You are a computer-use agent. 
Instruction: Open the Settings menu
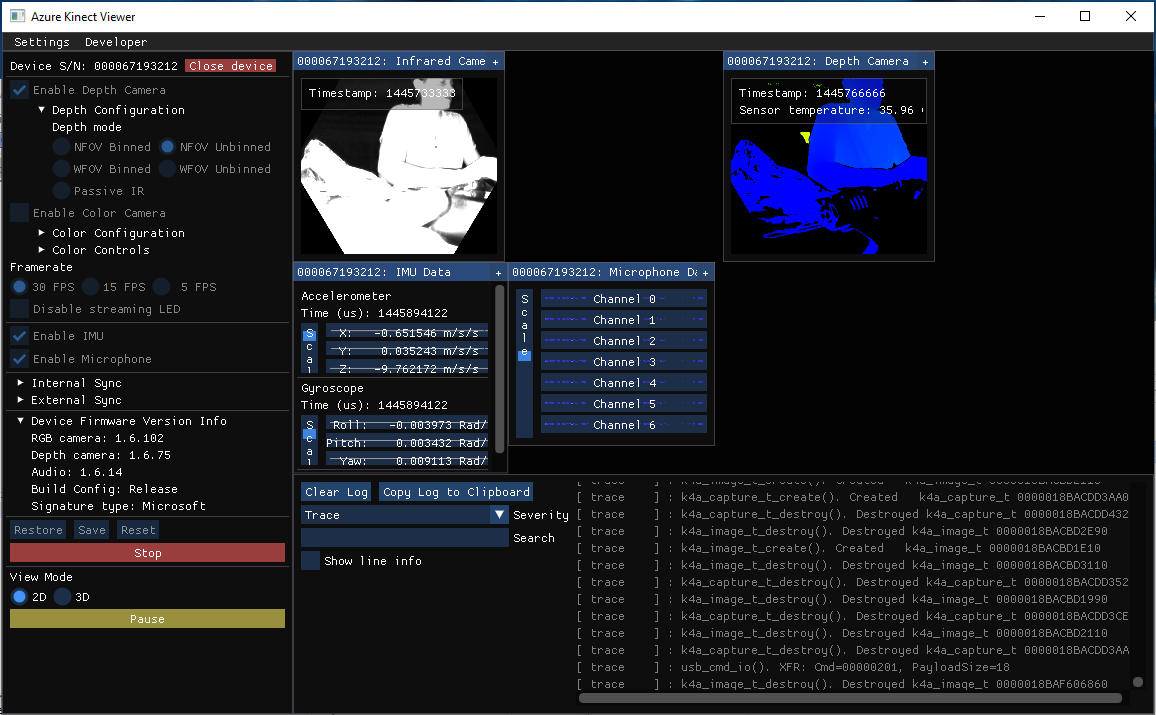42,42
